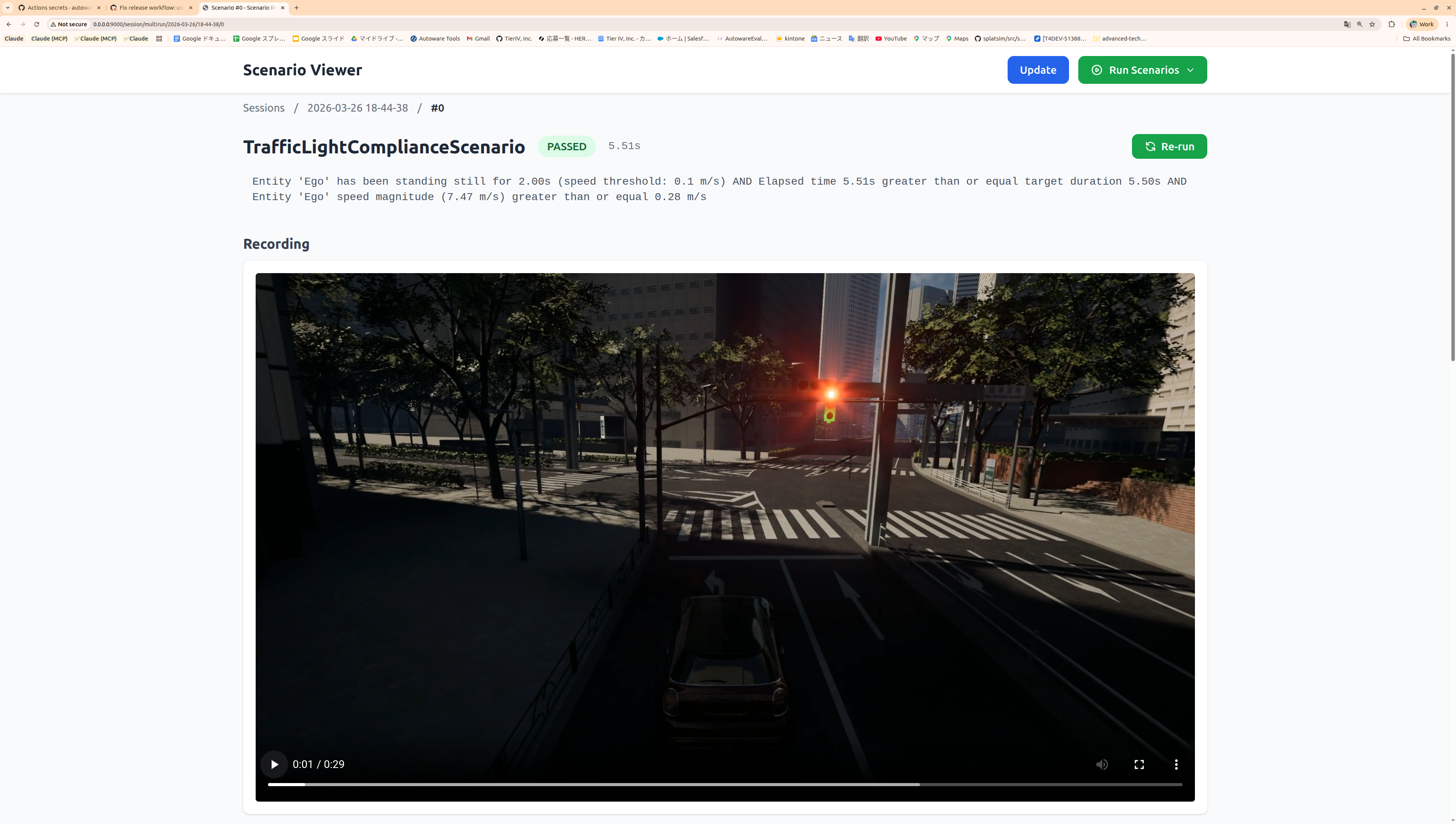The height and width of the screenshot is (824, 1456).
Task: Click the blue Update button
Action: pyautogui.click(x=1037, y=70)
